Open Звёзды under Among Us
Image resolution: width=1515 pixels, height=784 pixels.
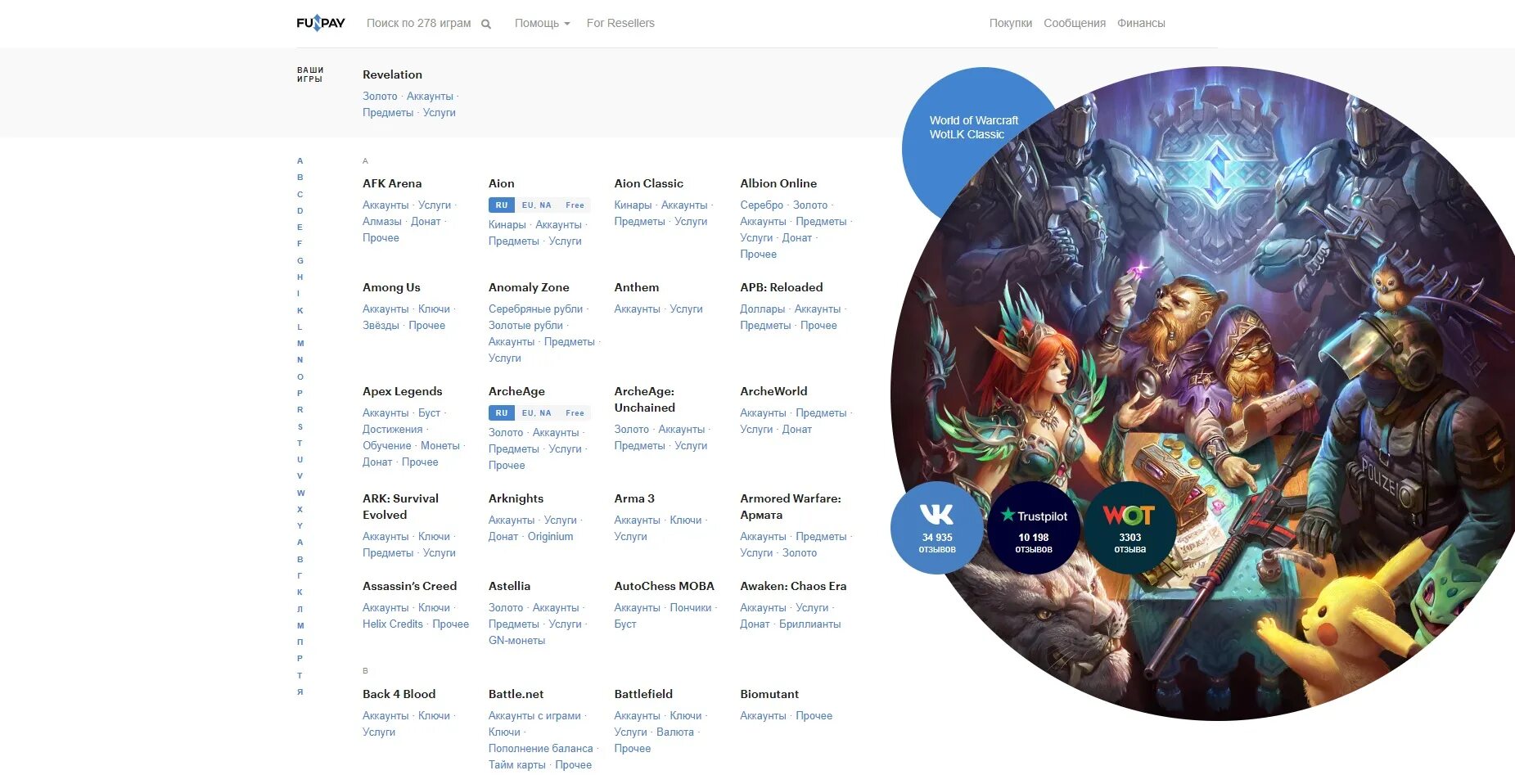point(381,326)
